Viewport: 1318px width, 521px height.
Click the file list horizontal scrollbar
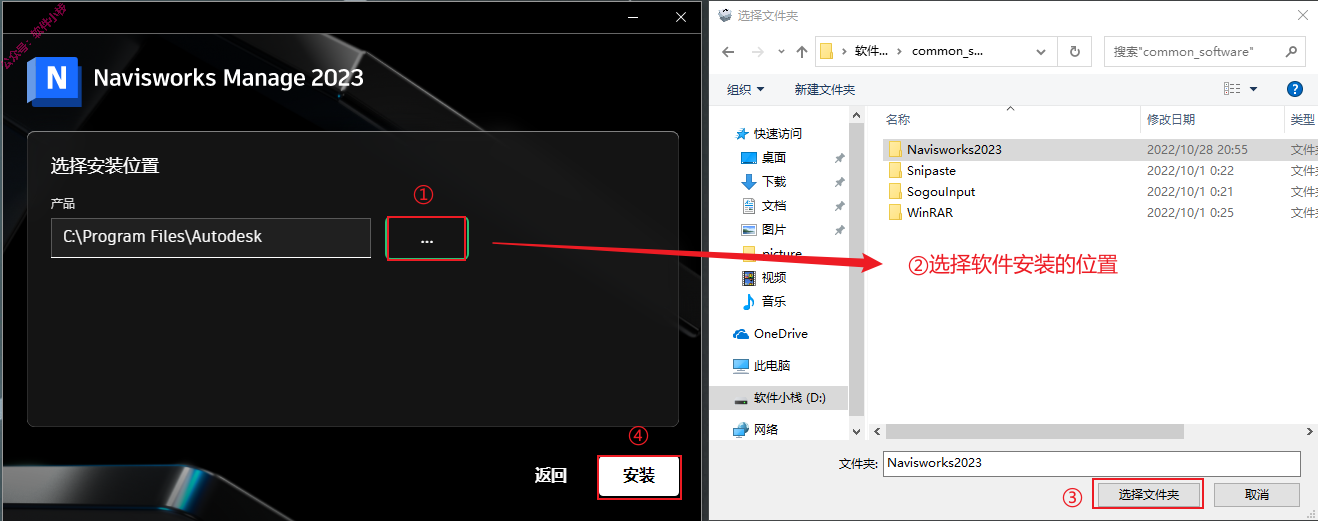click(x=1034, y=431)
